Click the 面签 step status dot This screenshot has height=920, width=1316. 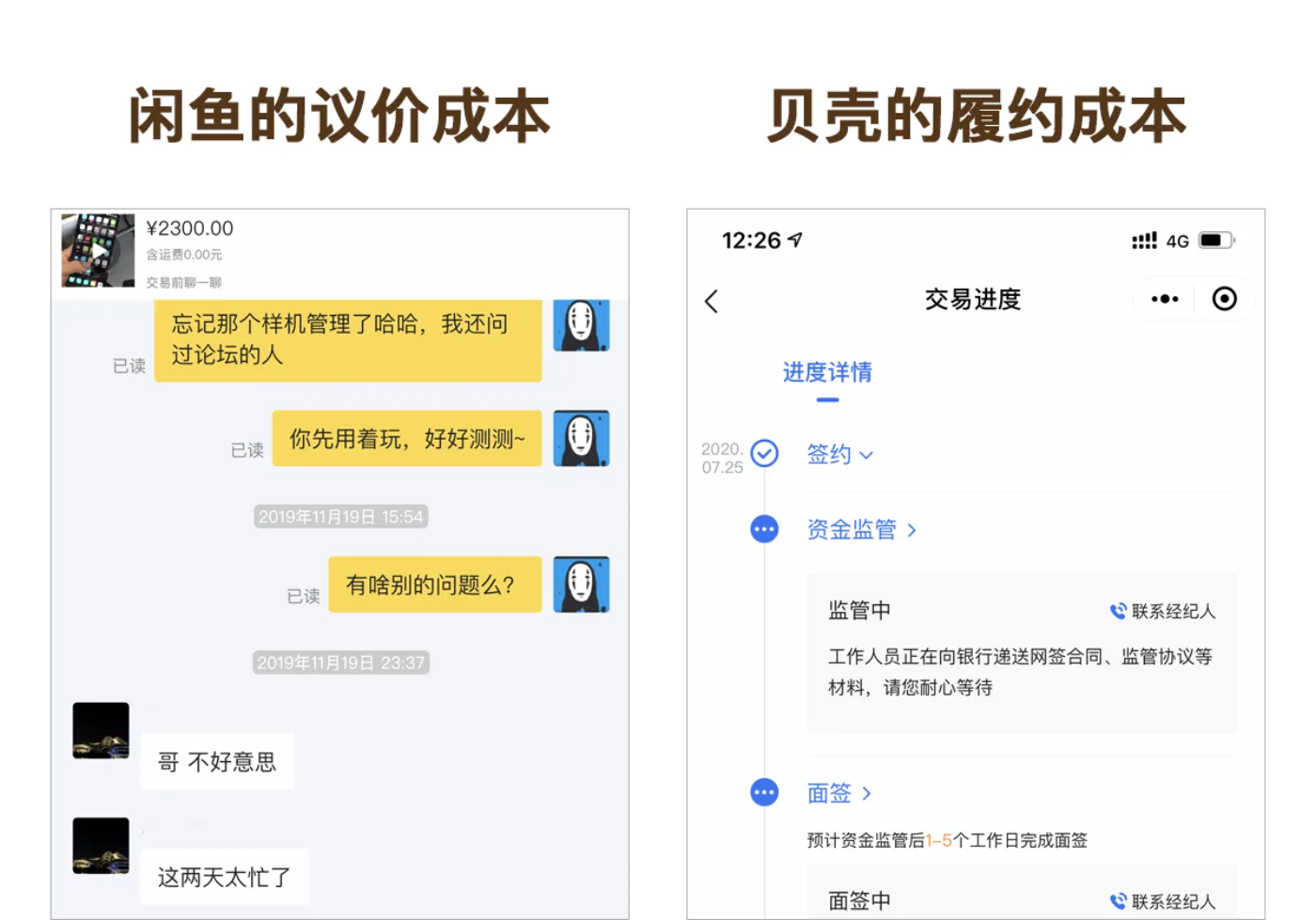pyautogui.click(x=764, y=792)
